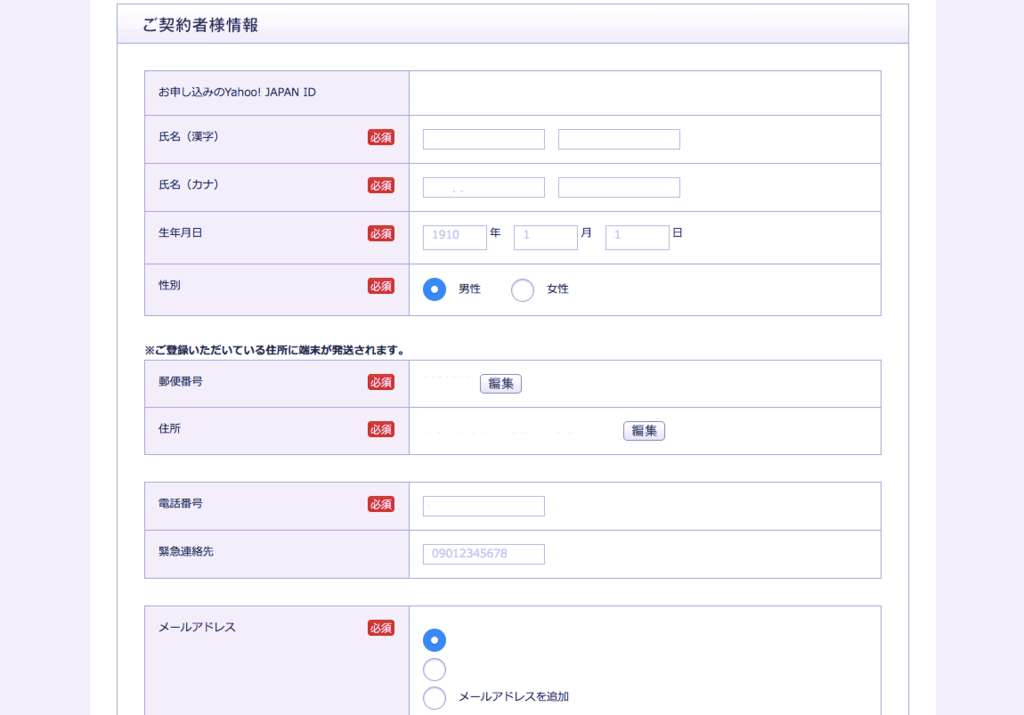Click the first 氏名（漢字）input field
Image resolution: width=1024 pixels, height=715 pixels.
[483, 139]
